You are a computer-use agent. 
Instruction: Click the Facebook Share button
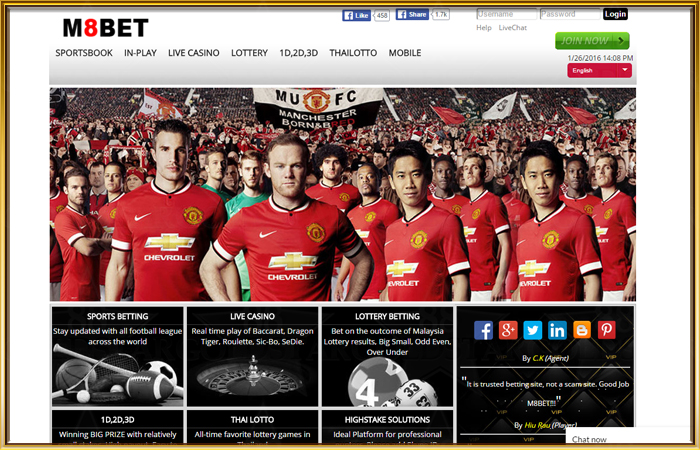[x=412, y=15]
